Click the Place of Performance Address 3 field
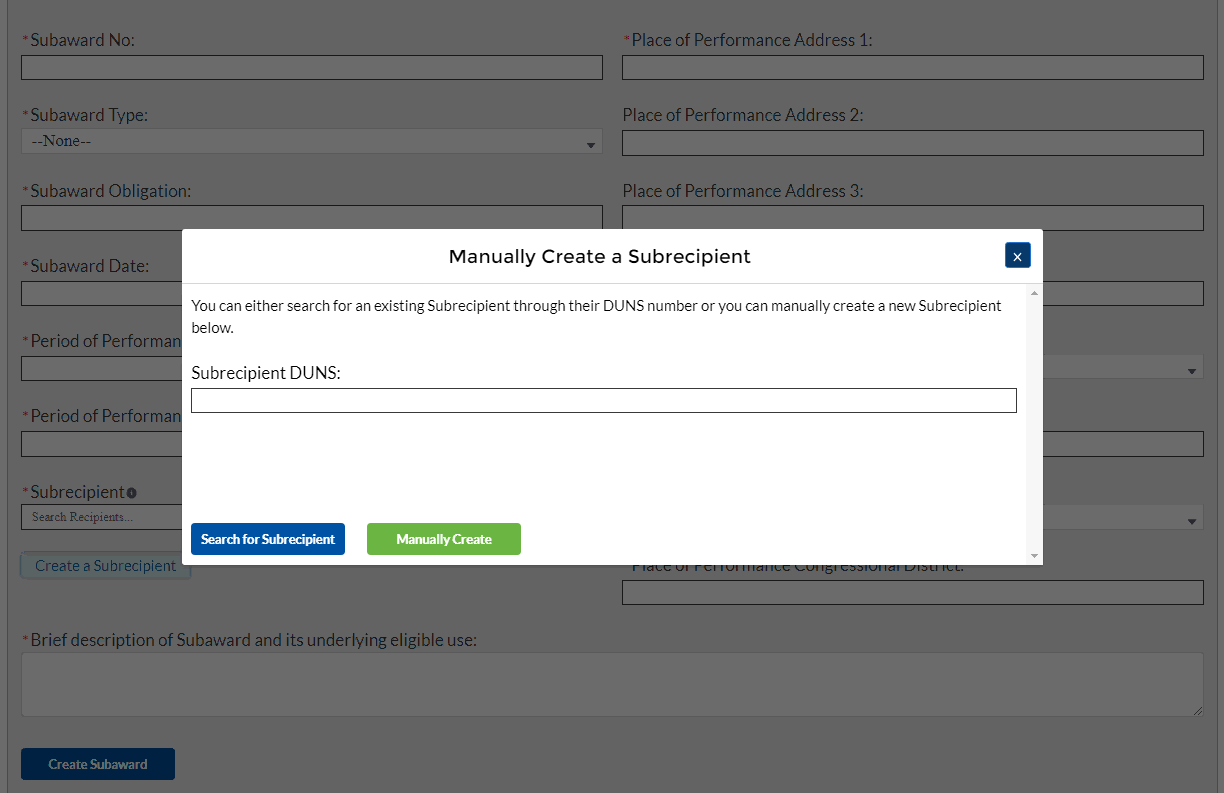The height and width of the screenshot is (793, 1224). [x=912, y=217]
